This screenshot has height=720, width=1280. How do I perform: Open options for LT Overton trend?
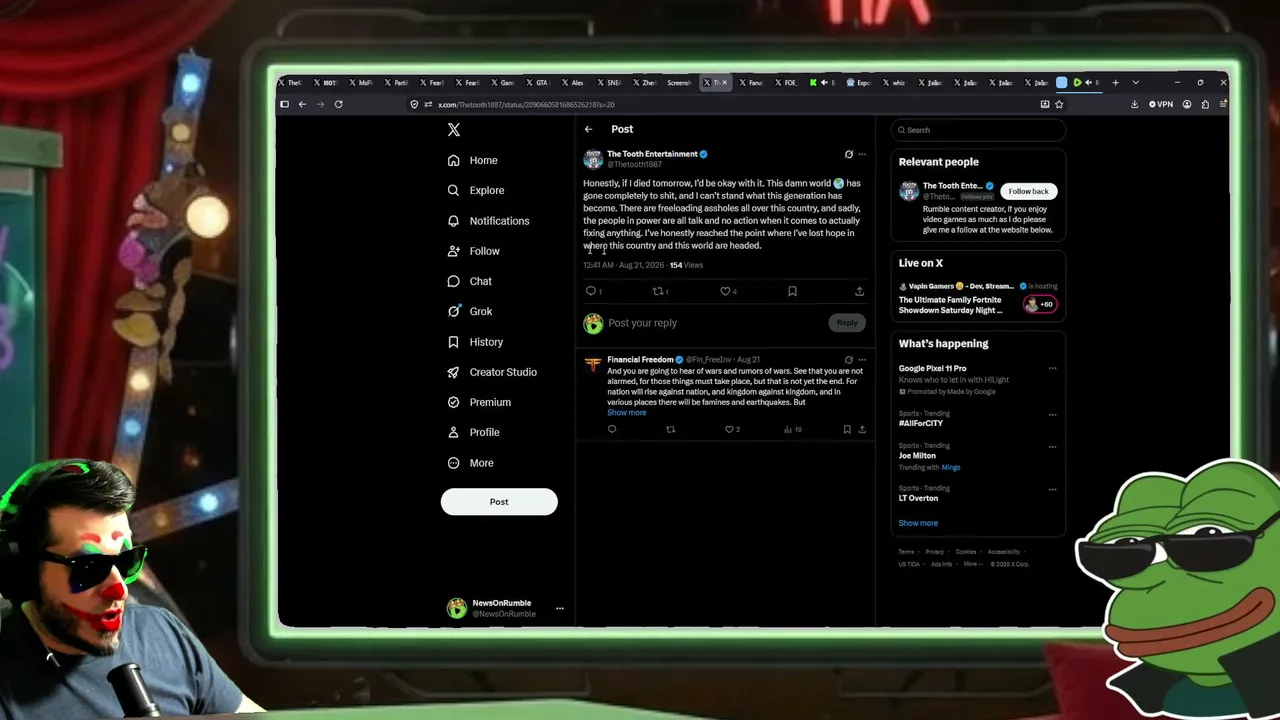[1052, 489]
